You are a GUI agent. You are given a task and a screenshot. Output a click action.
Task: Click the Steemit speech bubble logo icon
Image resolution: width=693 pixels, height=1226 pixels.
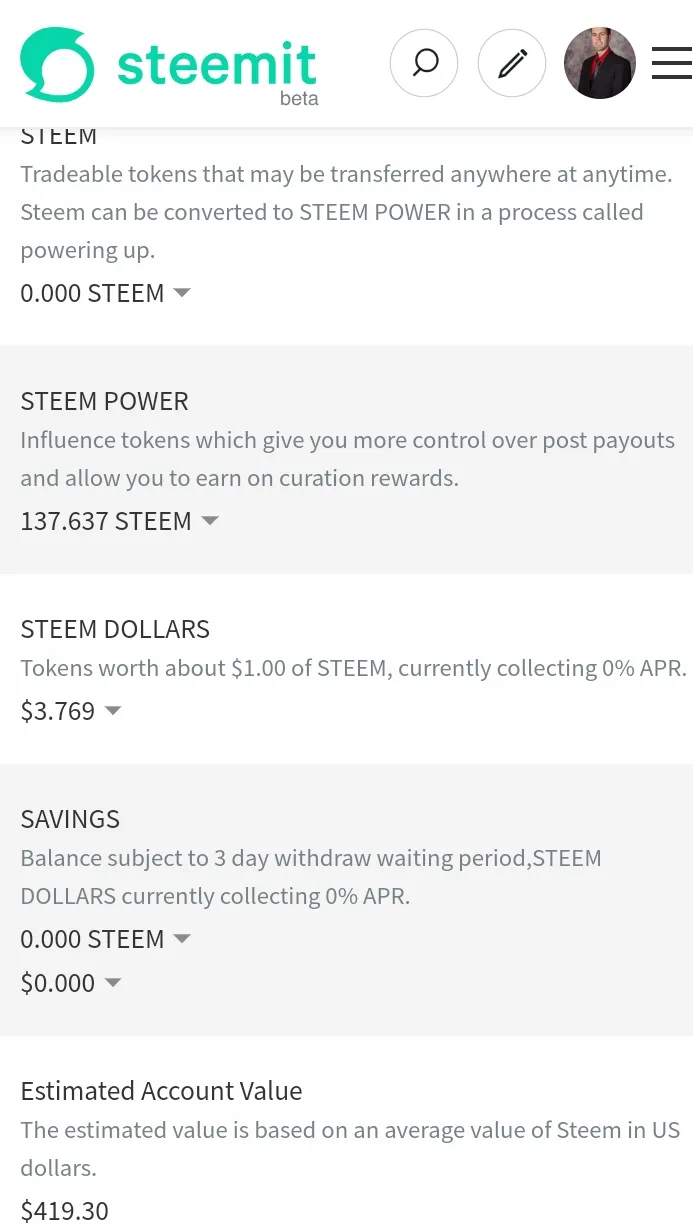[x=57, y=64]
